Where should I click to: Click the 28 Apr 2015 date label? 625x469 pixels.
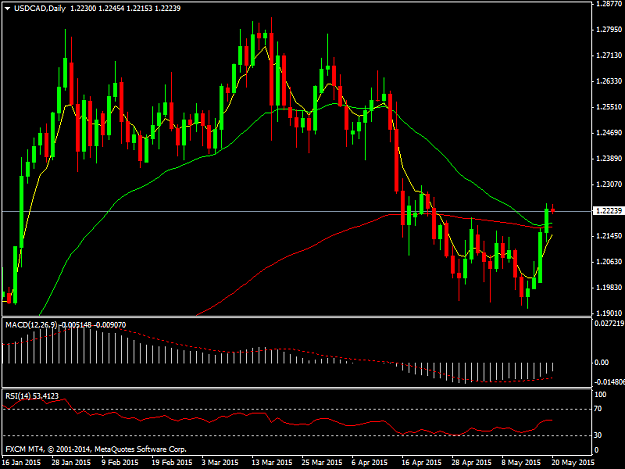coord(472,463)
